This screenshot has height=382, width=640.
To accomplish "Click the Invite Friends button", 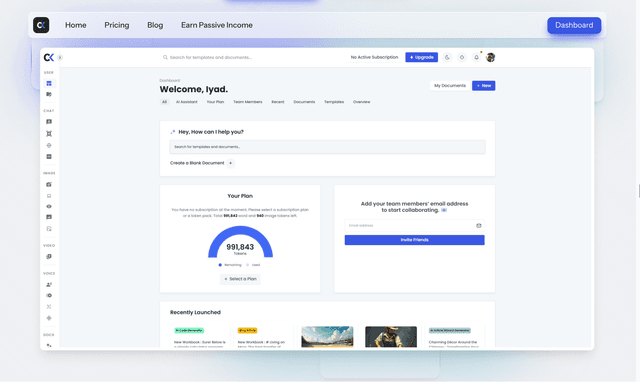I will 415,240.
